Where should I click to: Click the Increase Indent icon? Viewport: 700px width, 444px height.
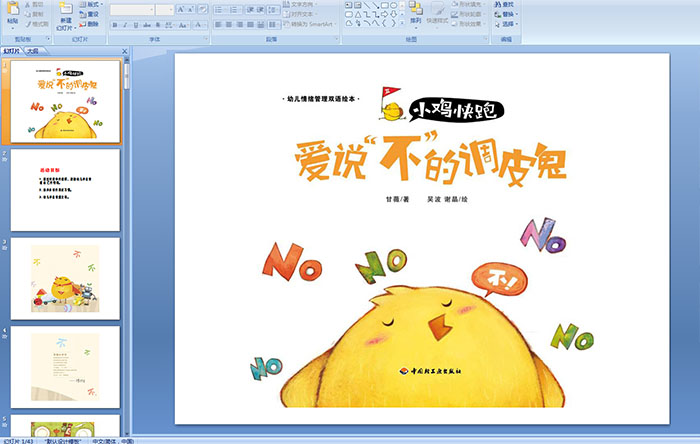[260, 10]
